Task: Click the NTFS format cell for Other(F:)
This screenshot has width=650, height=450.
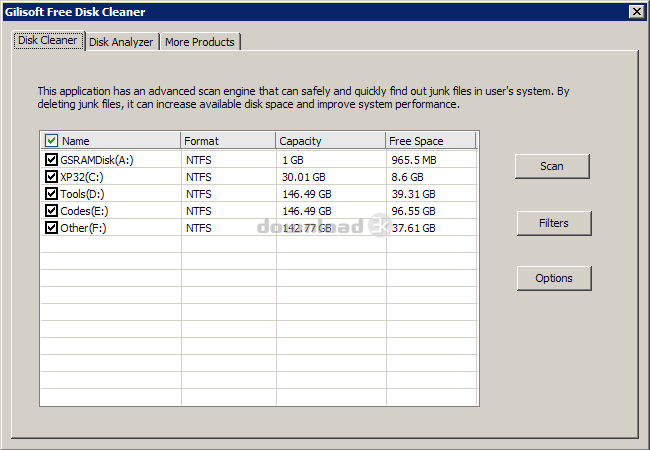Action: pyautogui.click(x=199, y=228)
